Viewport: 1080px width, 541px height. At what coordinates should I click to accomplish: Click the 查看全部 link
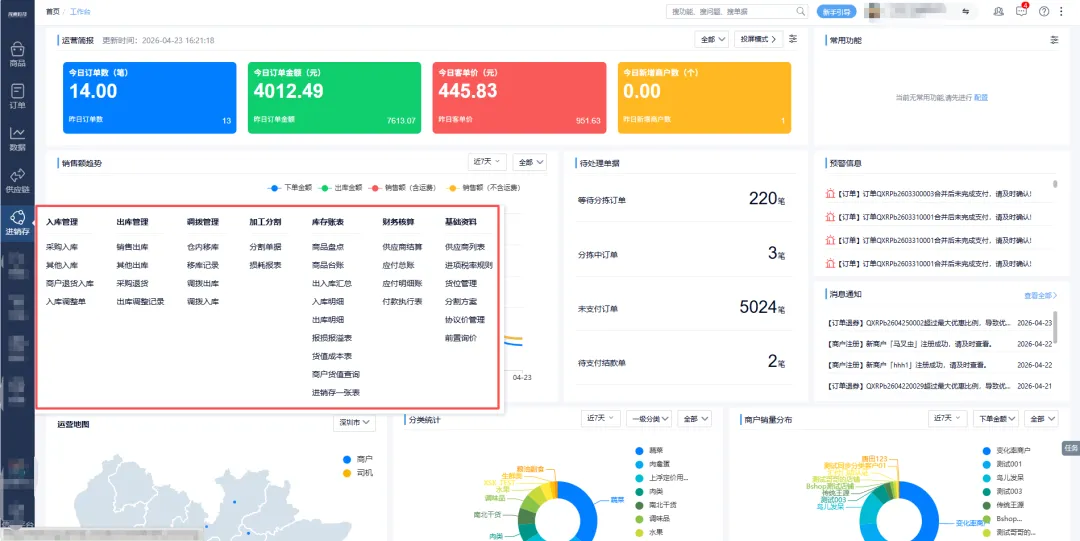click(x=1040, y=296)
